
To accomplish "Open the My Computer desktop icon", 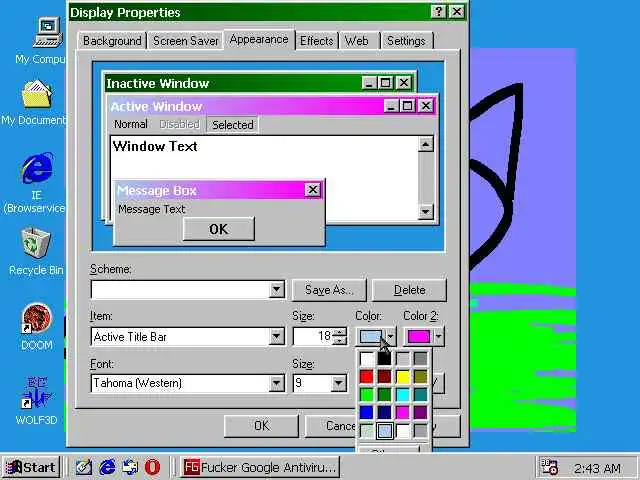I will (47, 33).
